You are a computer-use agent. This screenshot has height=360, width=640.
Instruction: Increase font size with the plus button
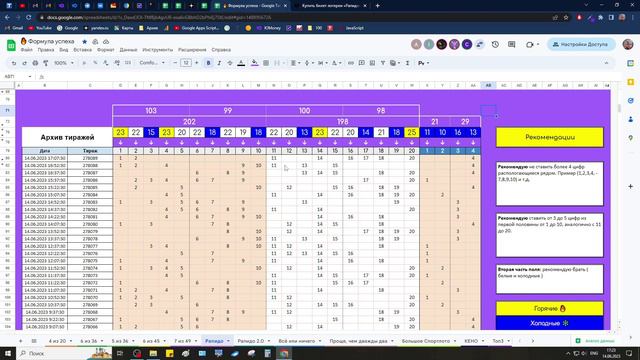click(x=197, y=63)
